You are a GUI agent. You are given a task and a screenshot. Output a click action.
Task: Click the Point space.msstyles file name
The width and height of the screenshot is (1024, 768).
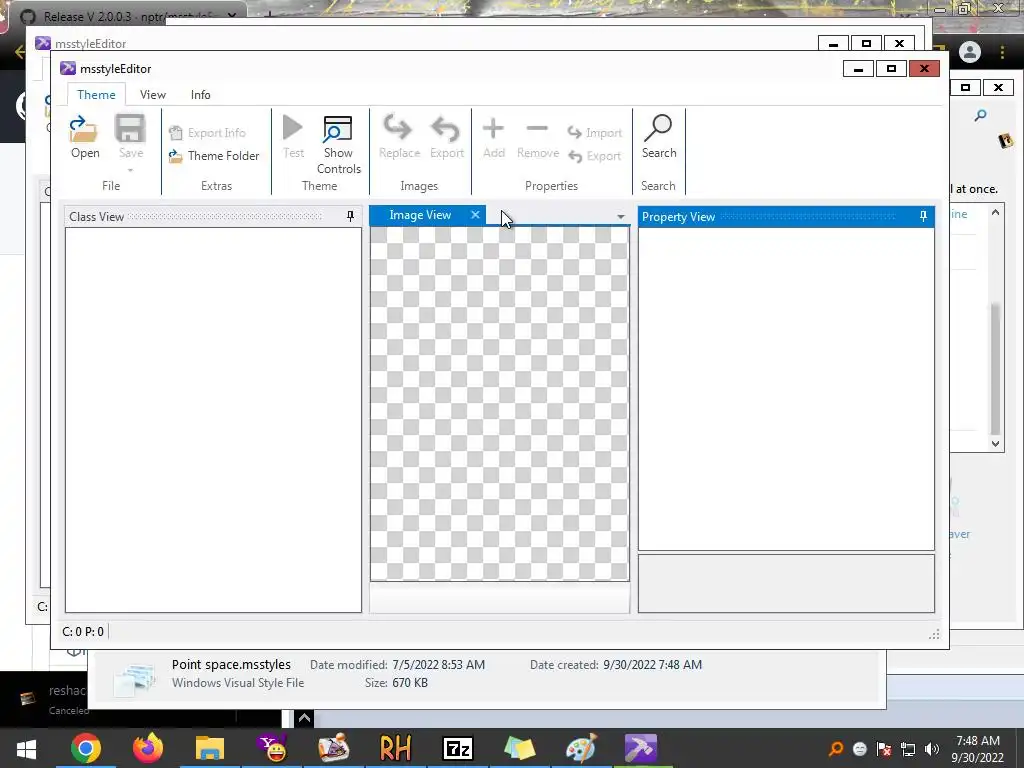231,664
